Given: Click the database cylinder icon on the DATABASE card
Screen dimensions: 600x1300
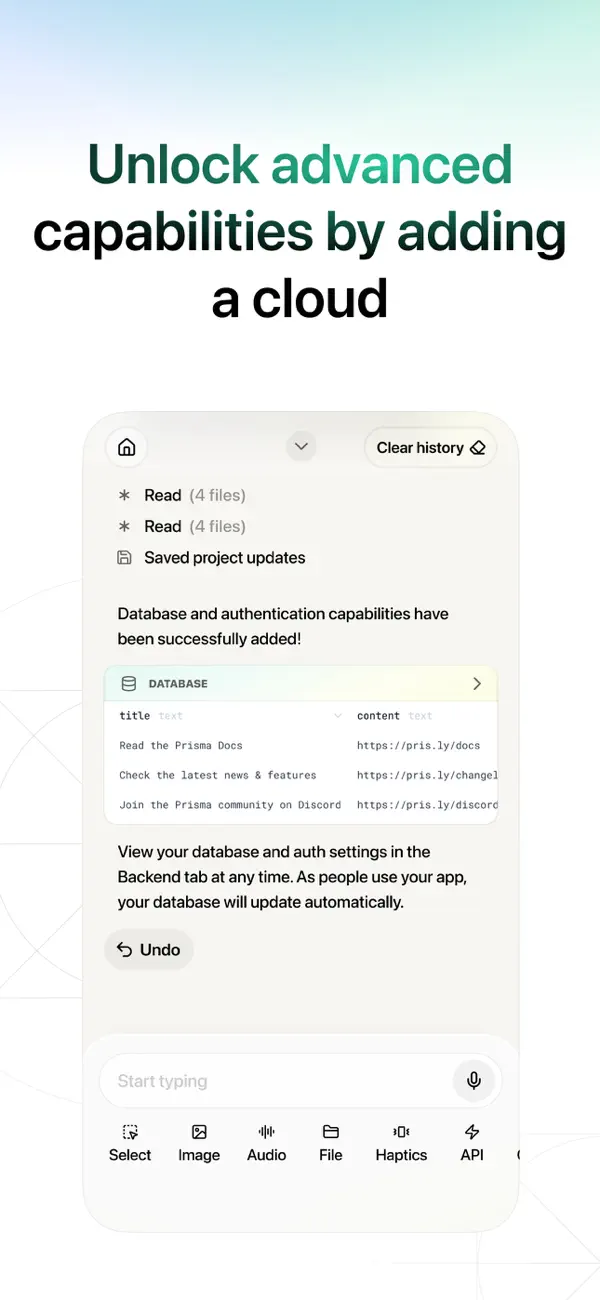Looking at the screenshot, I should point(129,684).
